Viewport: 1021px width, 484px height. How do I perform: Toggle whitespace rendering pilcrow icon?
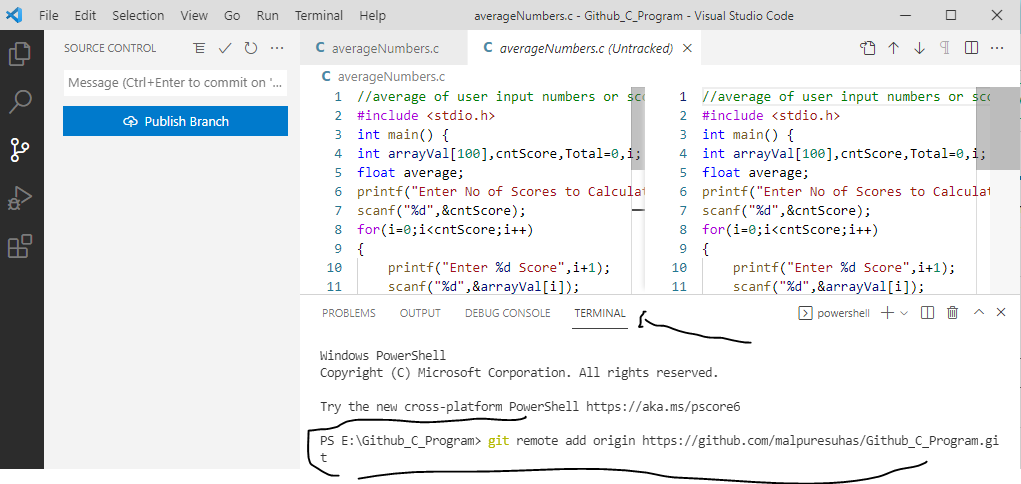[x=945, y=48]
